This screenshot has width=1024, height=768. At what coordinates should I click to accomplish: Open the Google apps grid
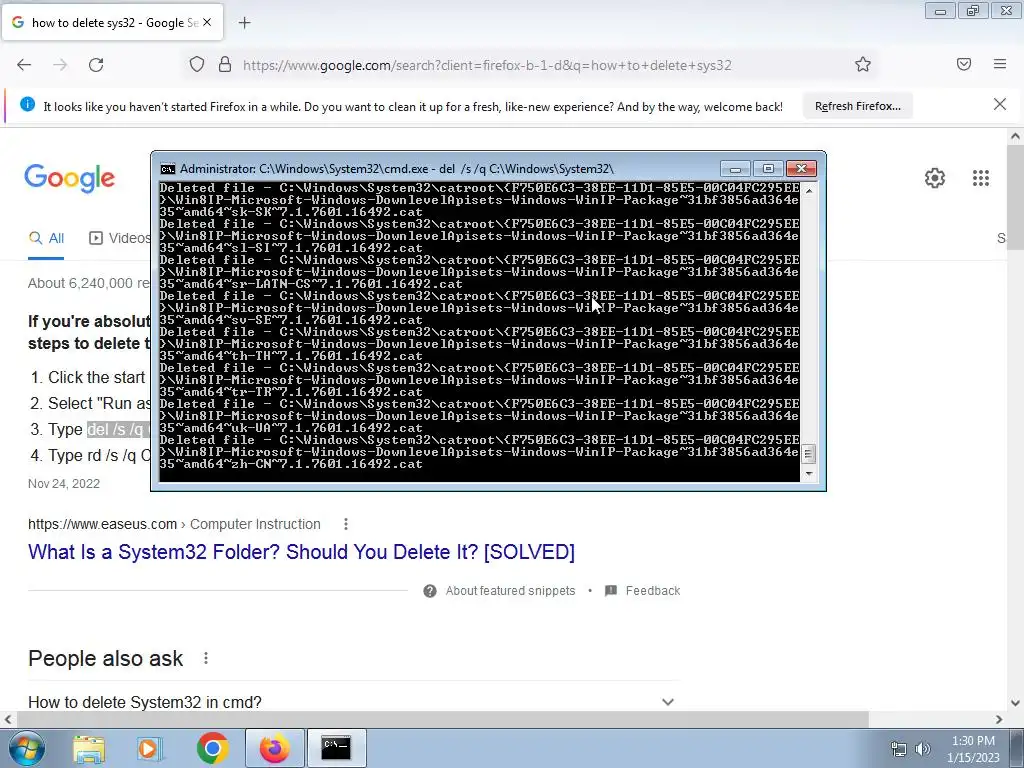click(x=981, y=178)
